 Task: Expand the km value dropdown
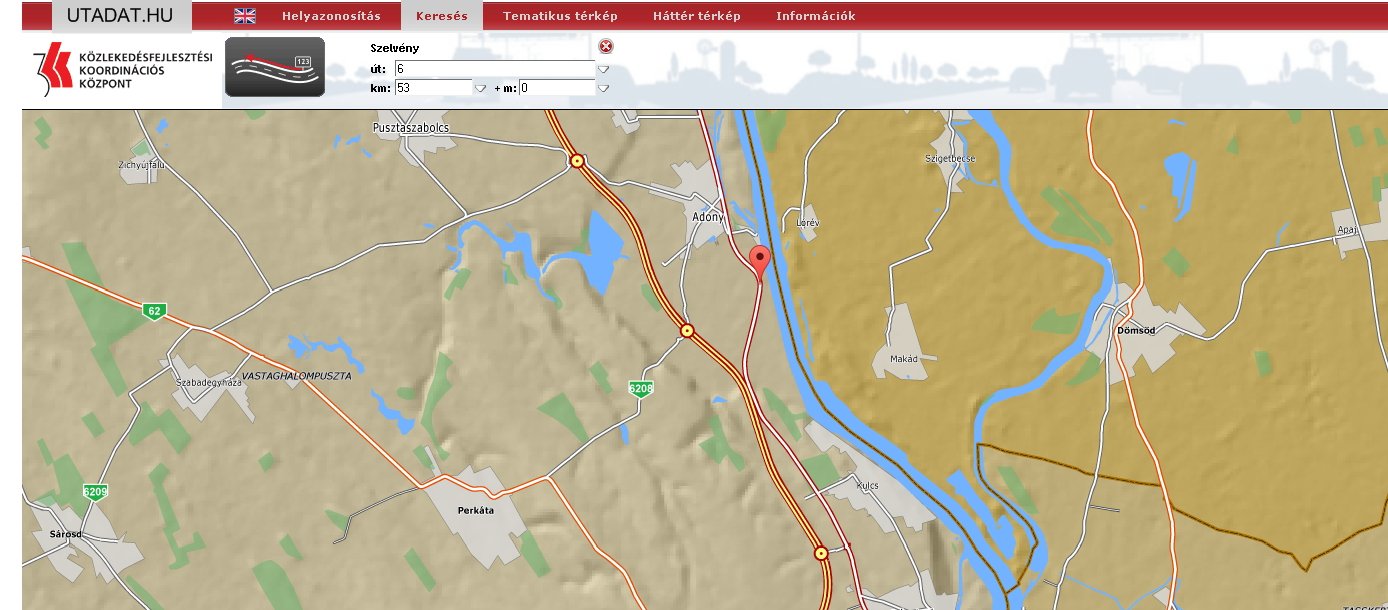pos(480,88)
